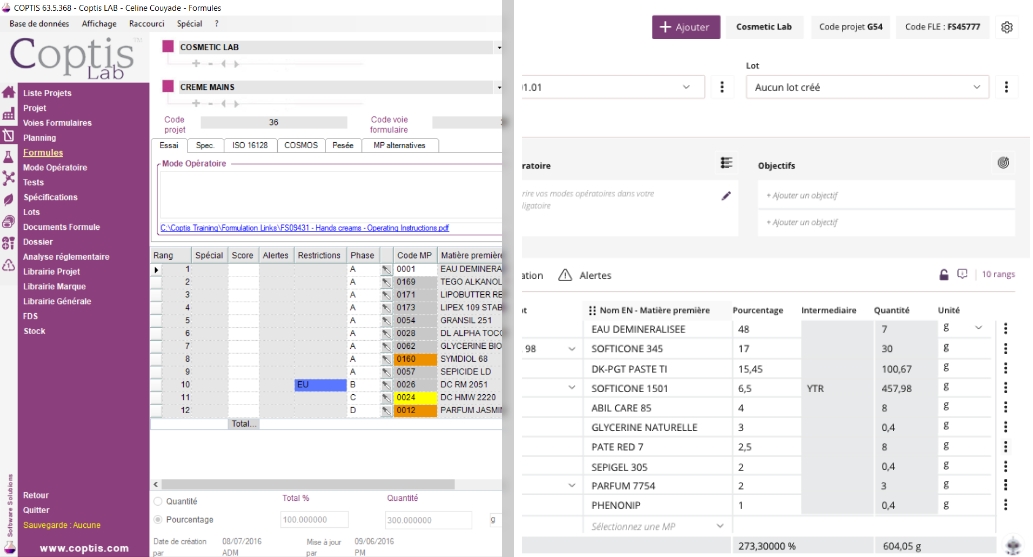The width and height of the screenshot is (1033, 557).
Task: Click the pink square beside COSMETIC LAB
Action: coord(168,46)
